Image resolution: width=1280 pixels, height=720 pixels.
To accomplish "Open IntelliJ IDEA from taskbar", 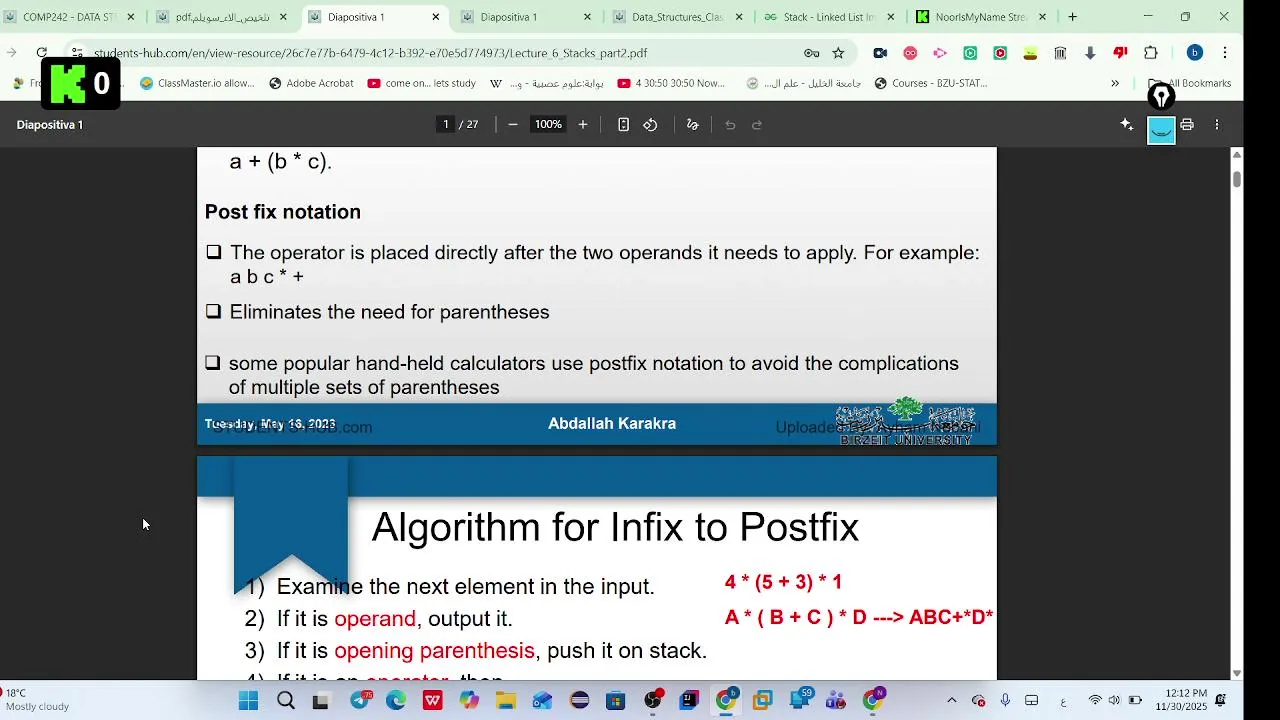I will click(689, 701).
